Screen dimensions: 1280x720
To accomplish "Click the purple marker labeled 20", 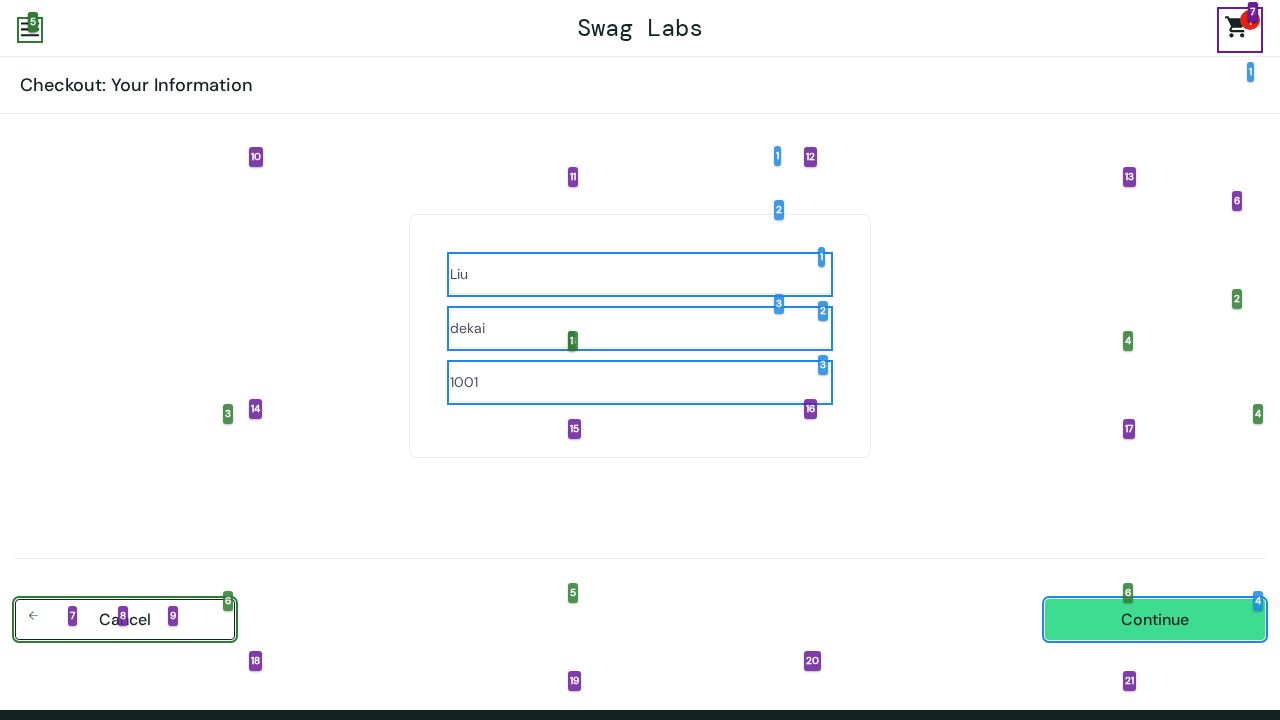I will coord(812,661).
